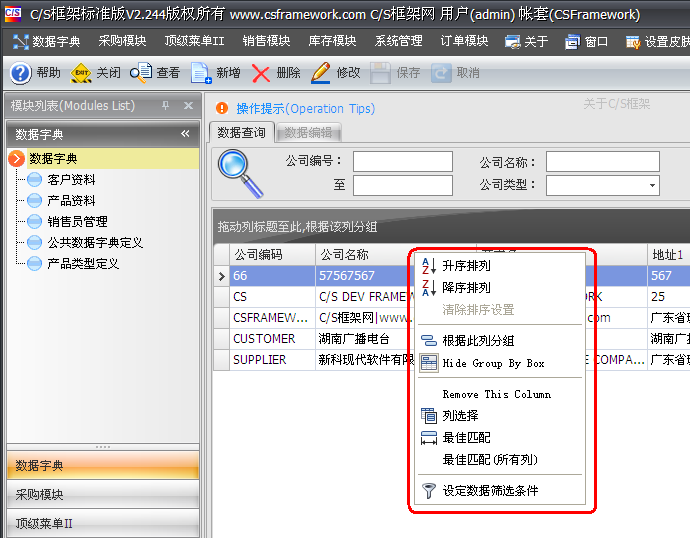Select Hide Group By Box option

tap(493, 364)
